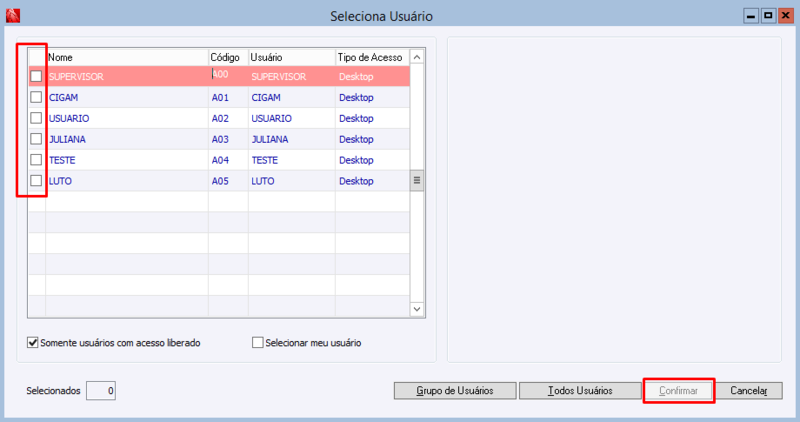
Task: Click the Tipo de Acesso column header
Action: coord(372,57)
